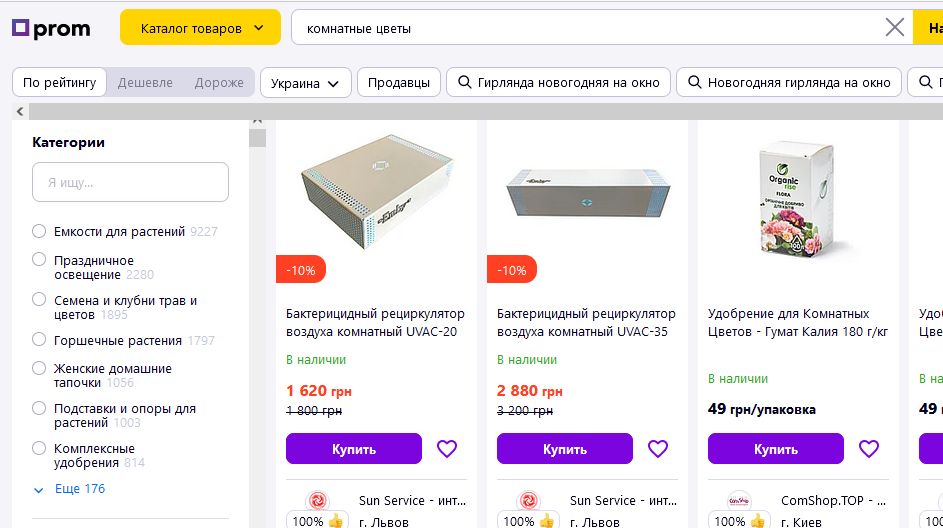
Task: Expand Еще 176 categories
Action: [69, 489]
